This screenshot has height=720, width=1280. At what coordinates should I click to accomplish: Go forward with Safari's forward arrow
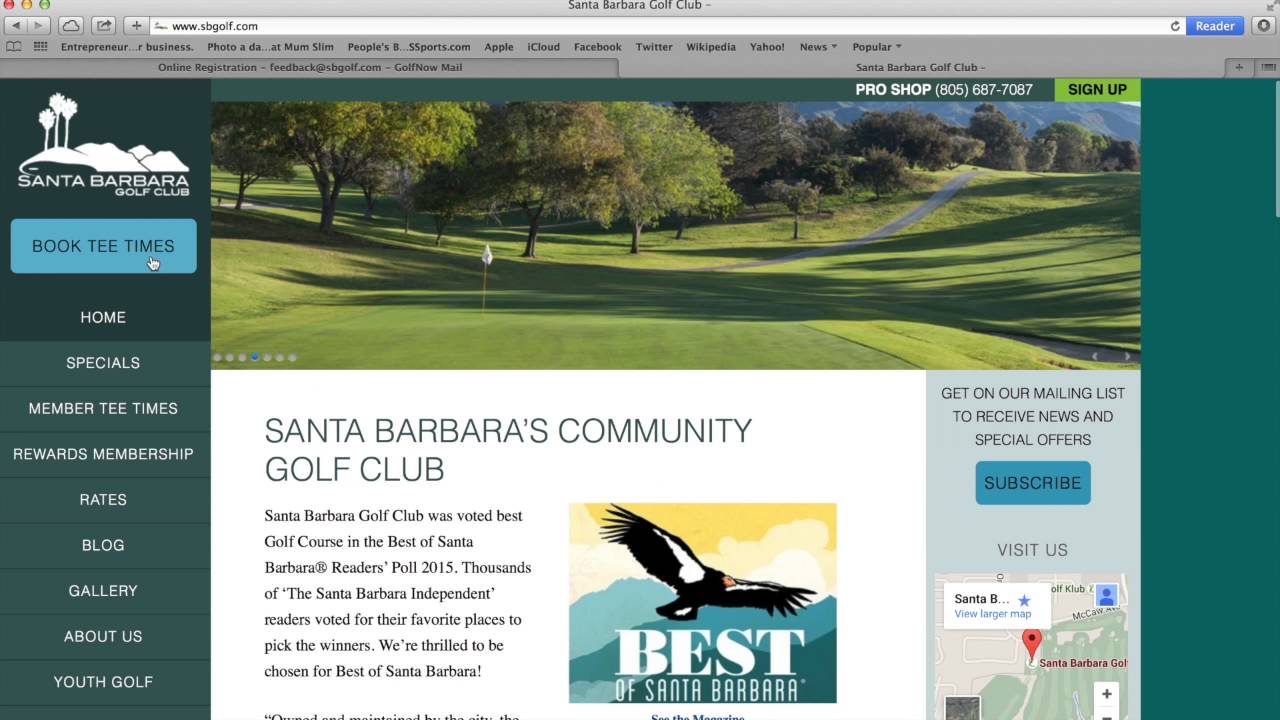38,26
